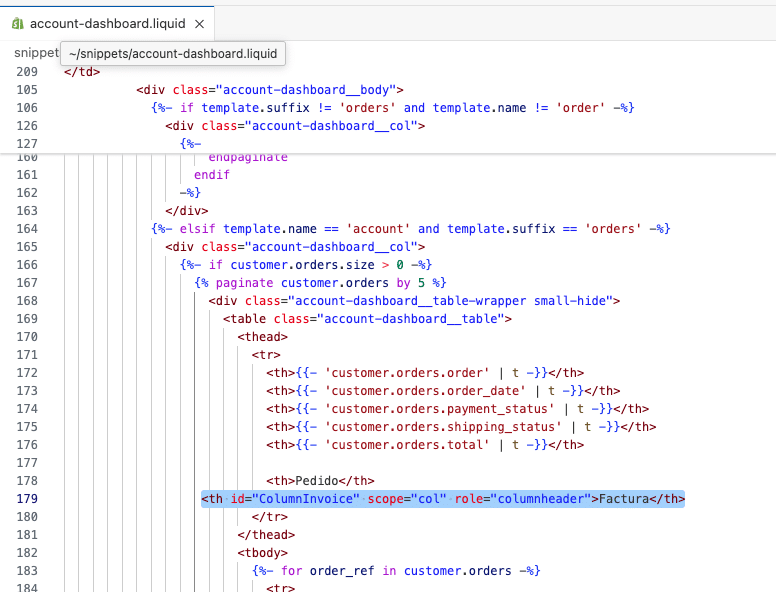
Task: Select the account-dashboard.liquid editor tab
Action: pyautogui.click(x=108, y=22)
